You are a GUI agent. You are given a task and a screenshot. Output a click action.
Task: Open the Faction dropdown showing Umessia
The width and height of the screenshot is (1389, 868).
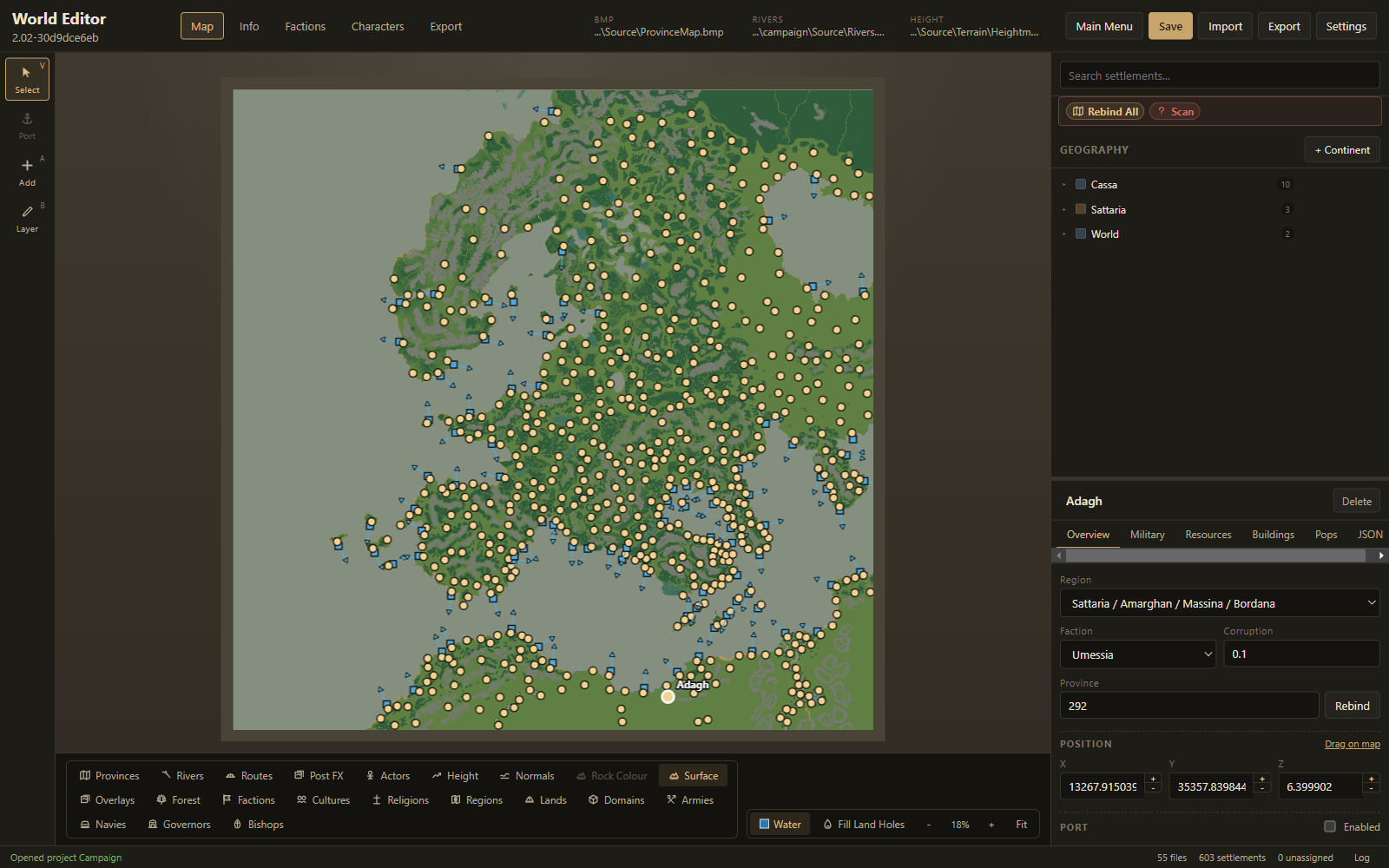[1138, 654]
